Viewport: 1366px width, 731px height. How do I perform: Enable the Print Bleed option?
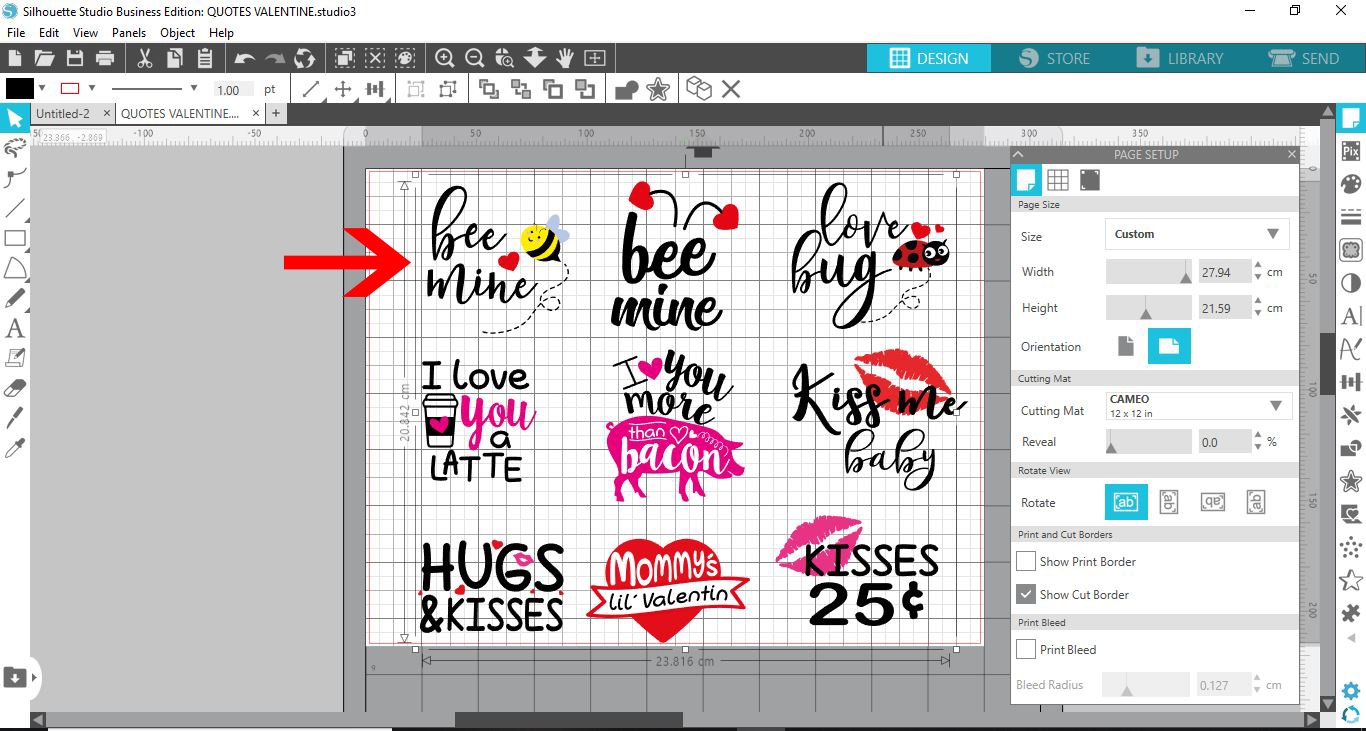(1025, 649)
